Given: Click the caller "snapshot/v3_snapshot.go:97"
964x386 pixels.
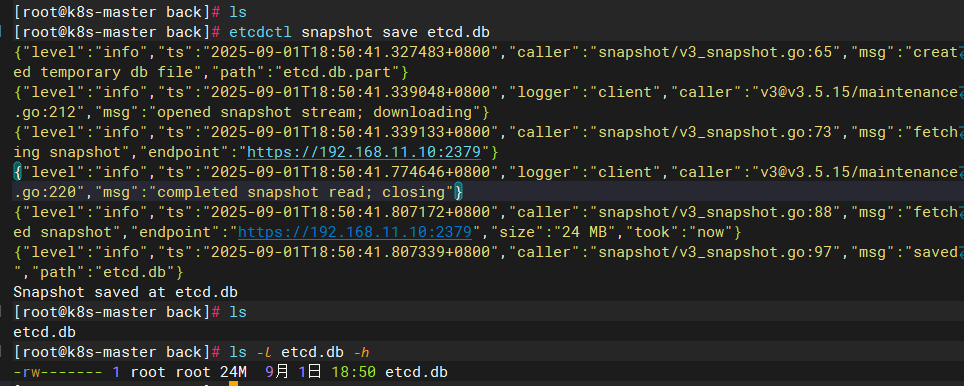Looking at the screenshot, I should (x=715, y=252).
